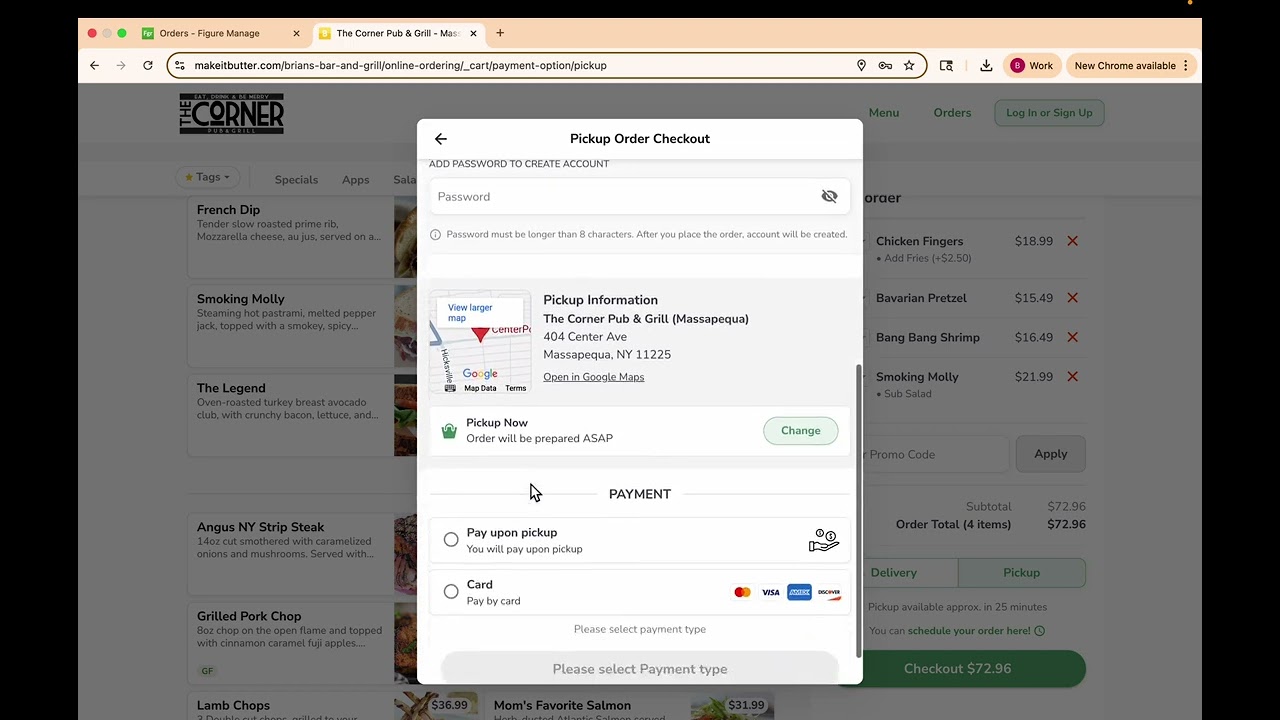Select Card payment radio button
Image resolution: width=1280 pixels, height=720 pixels.
451,592
